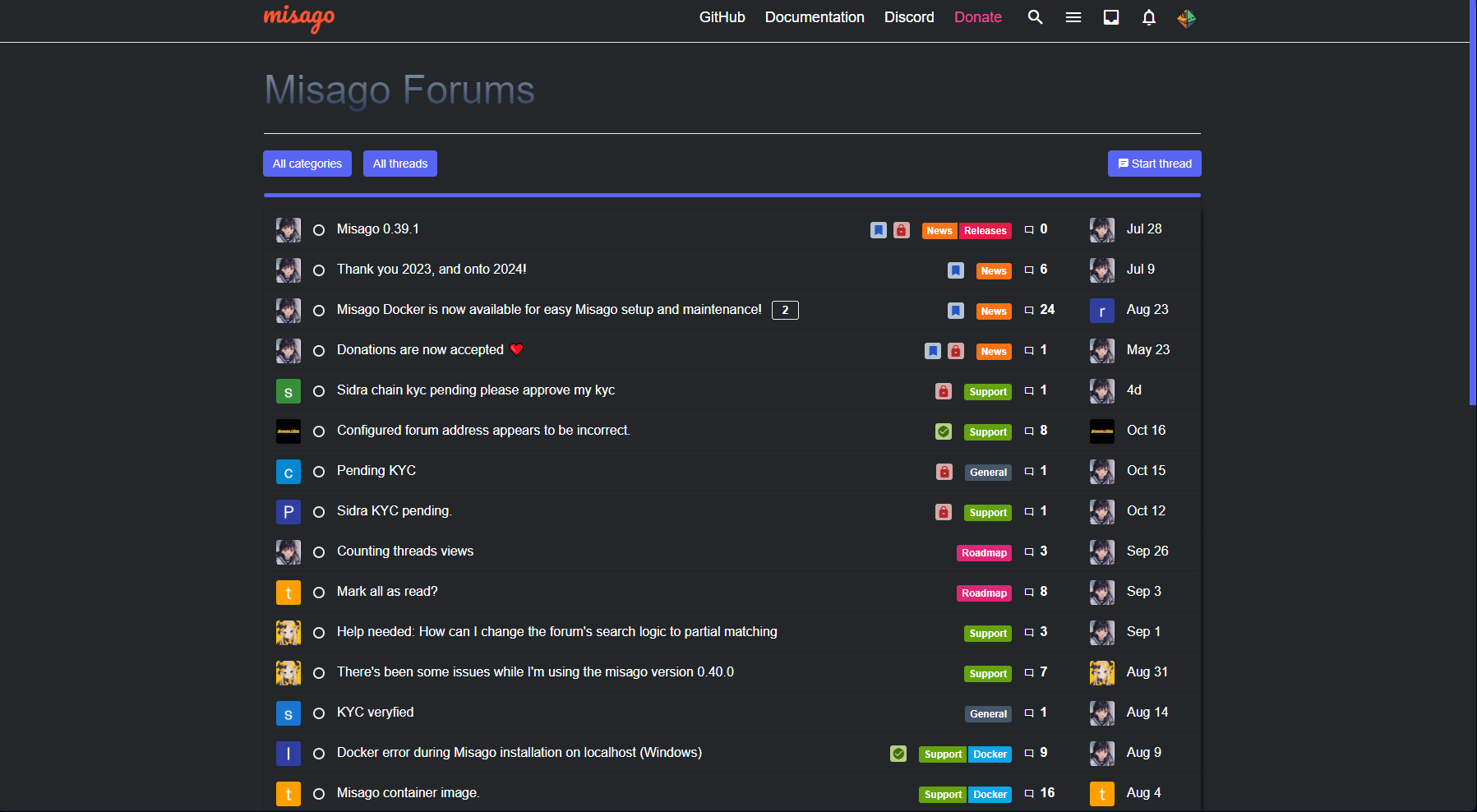Open the private threads inbox icon

[x=1110, y=17]
